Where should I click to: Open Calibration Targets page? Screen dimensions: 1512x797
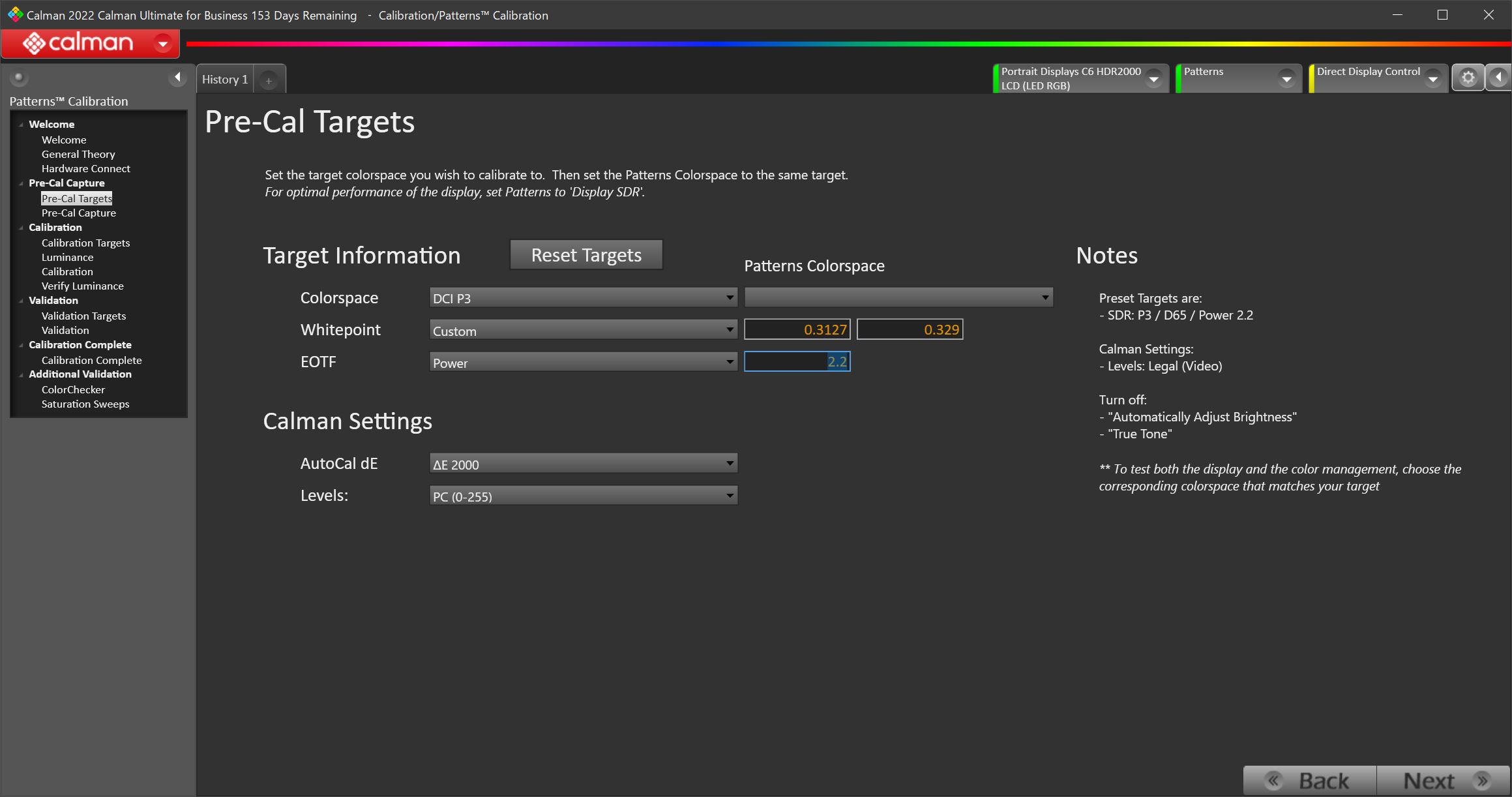coord(86,243)
